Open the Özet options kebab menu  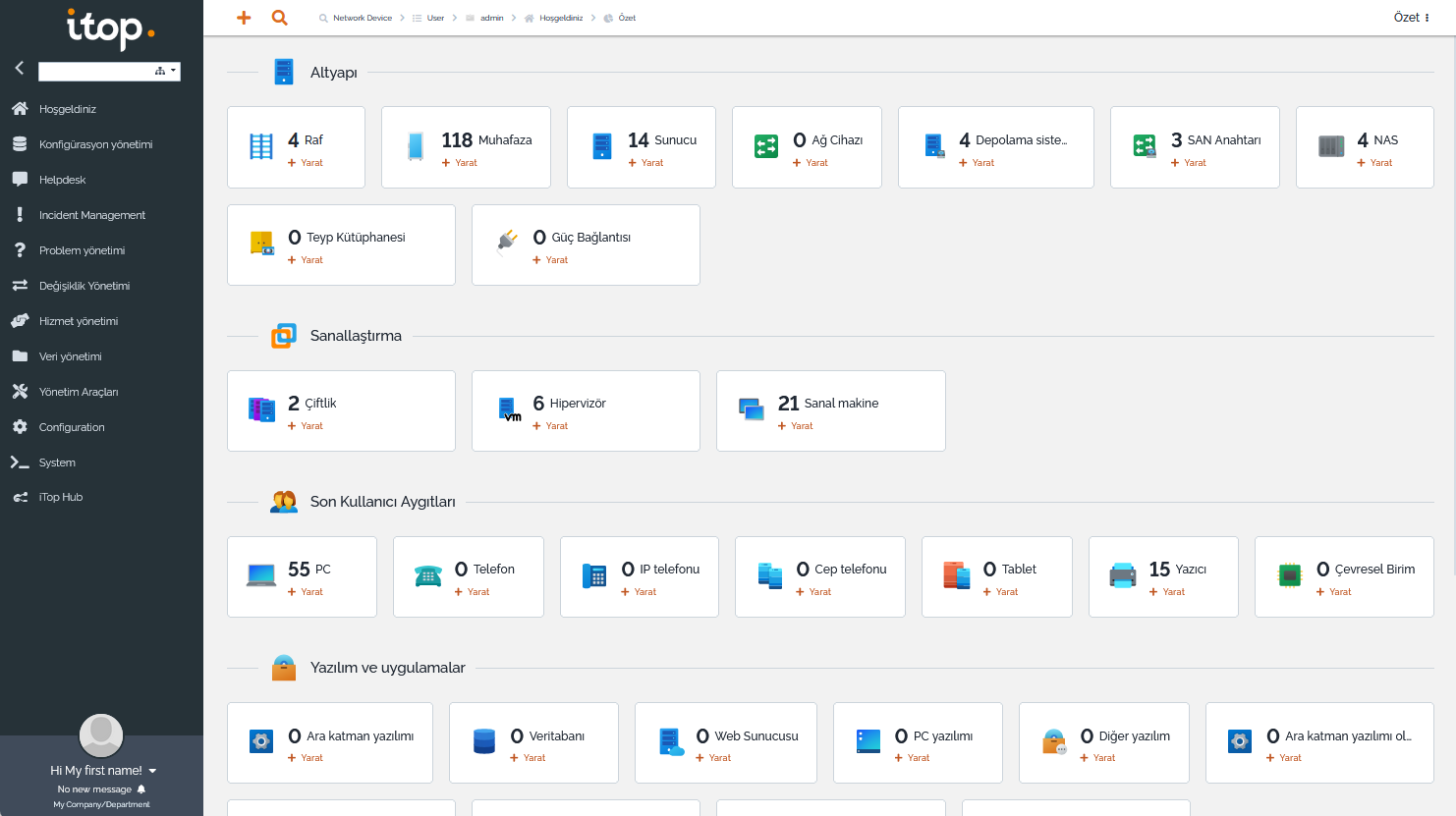(1427, 18)
